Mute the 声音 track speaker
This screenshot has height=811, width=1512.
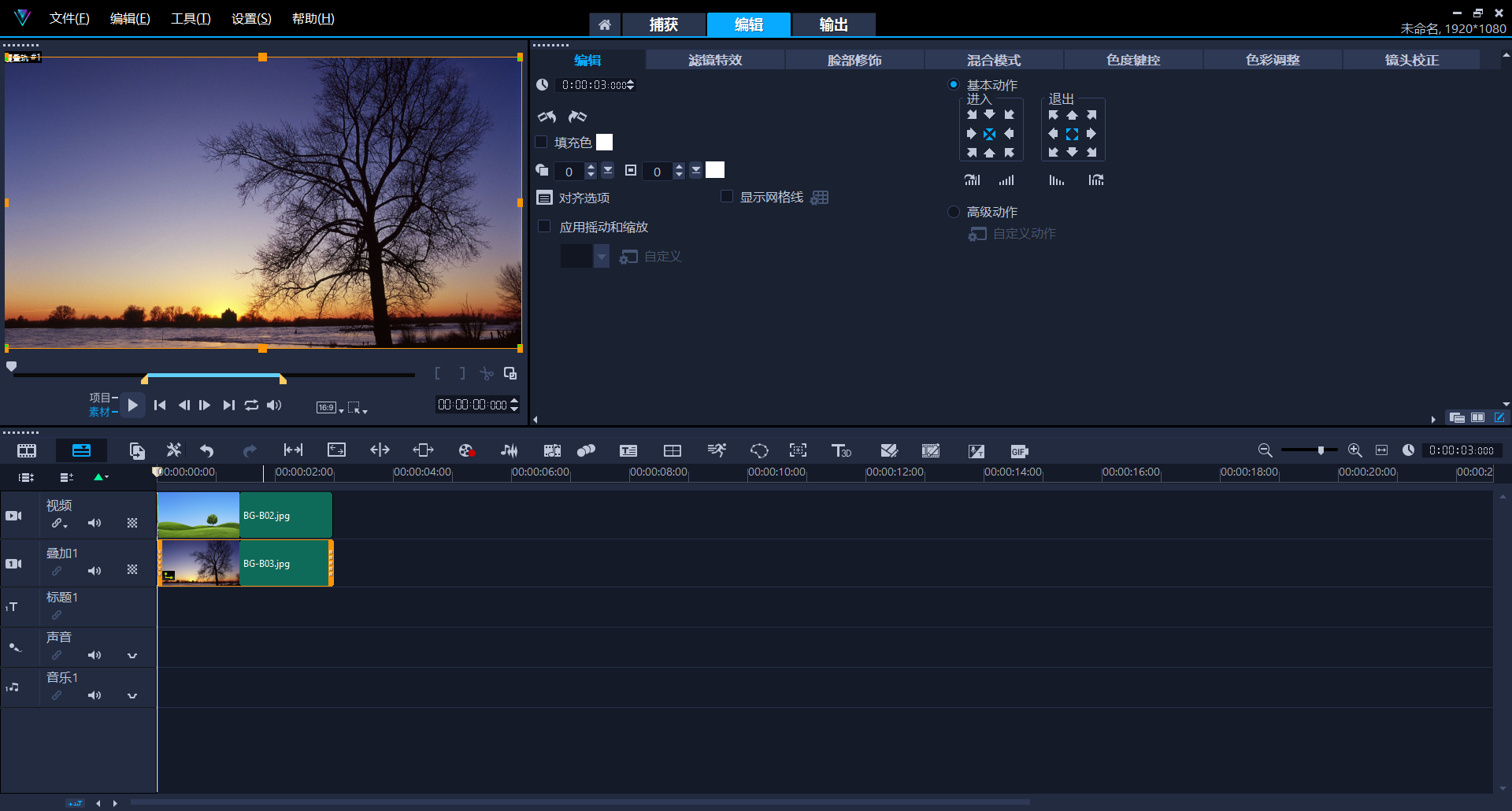click(94, 655)
